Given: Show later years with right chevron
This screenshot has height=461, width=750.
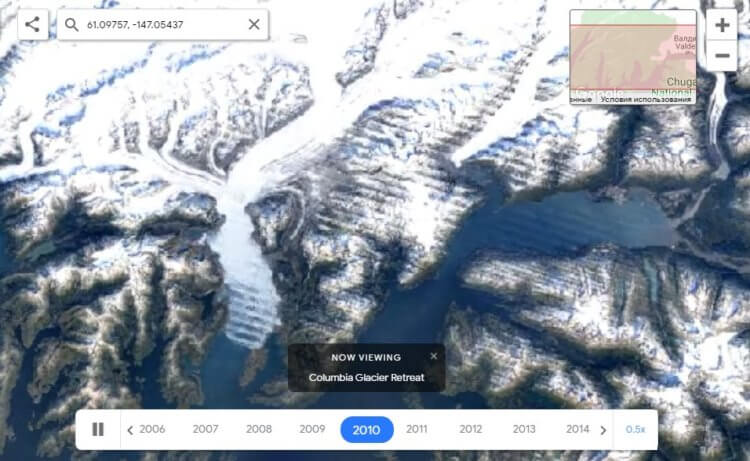Looking at the screenshot, I should (603, 430).
